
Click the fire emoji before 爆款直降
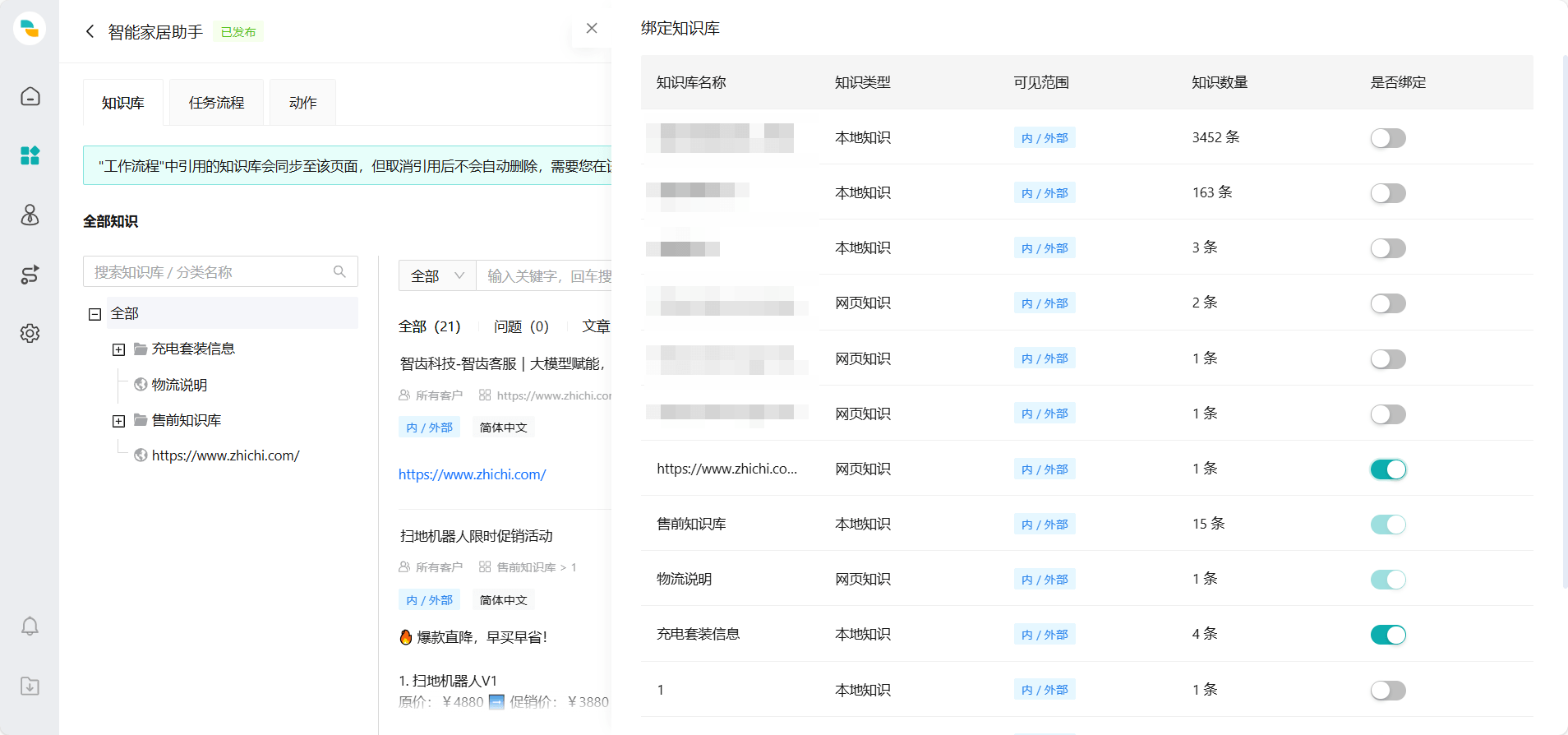(x=405, y=637)
